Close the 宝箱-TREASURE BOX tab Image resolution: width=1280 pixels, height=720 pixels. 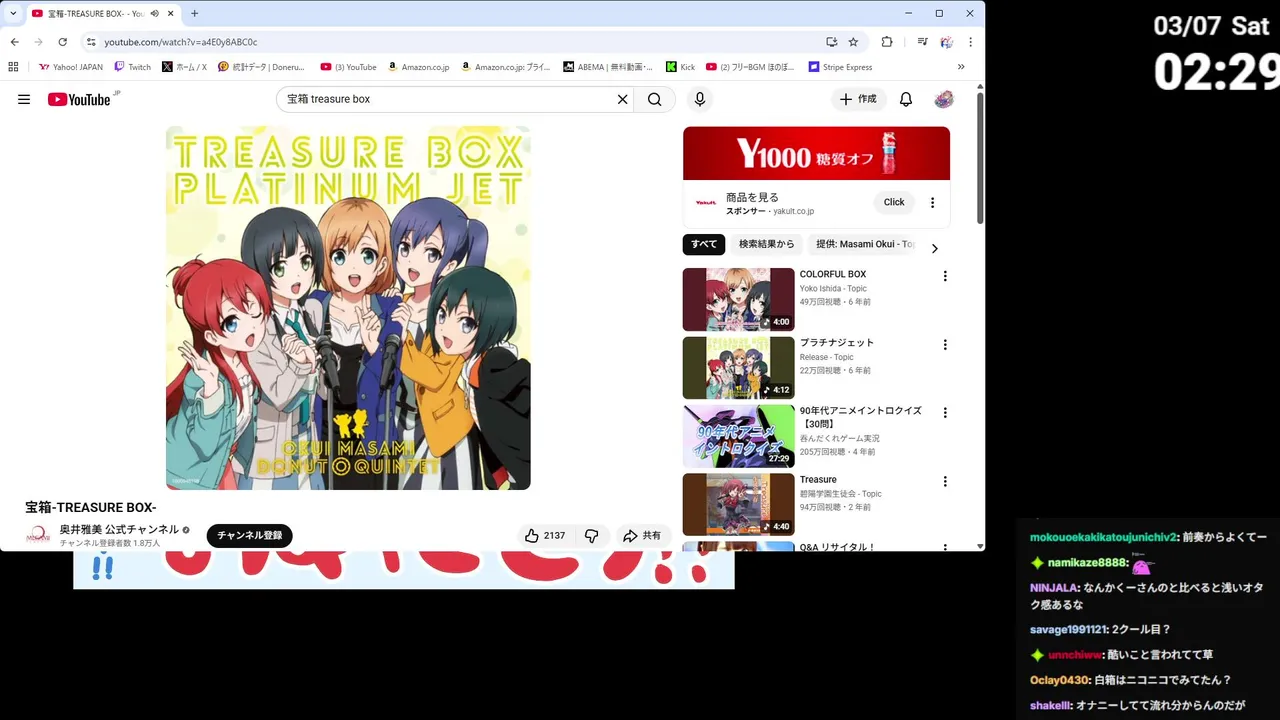[x=171, y=14]
